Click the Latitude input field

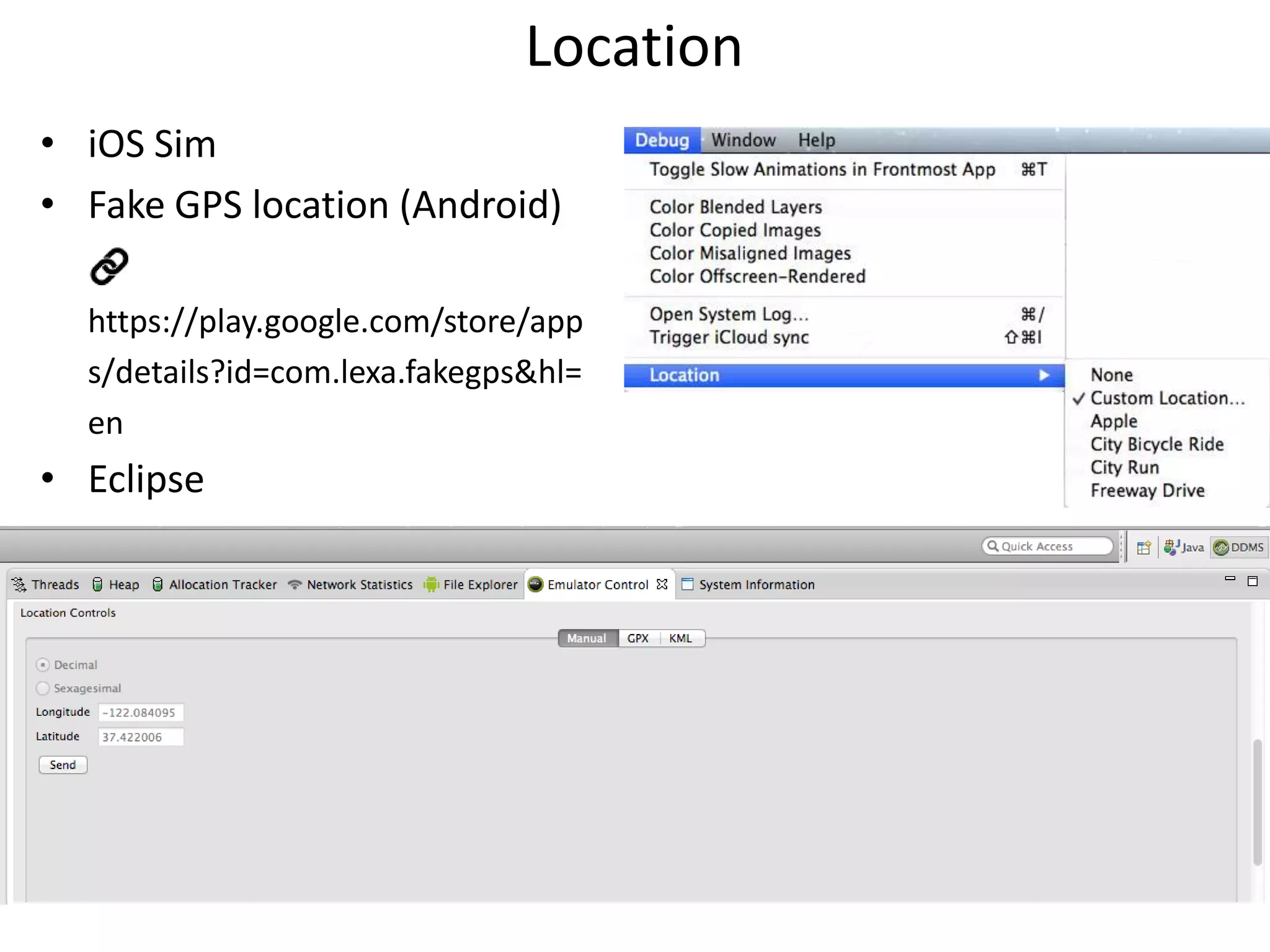click(141, 737)
